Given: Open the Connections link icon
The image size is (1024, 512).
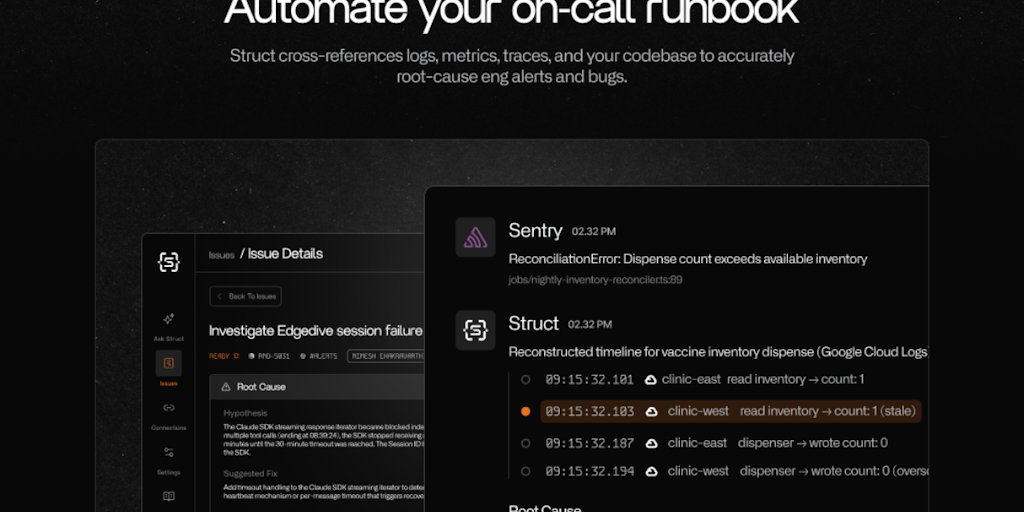Looking at the screenshot, I should coord(168,408).
